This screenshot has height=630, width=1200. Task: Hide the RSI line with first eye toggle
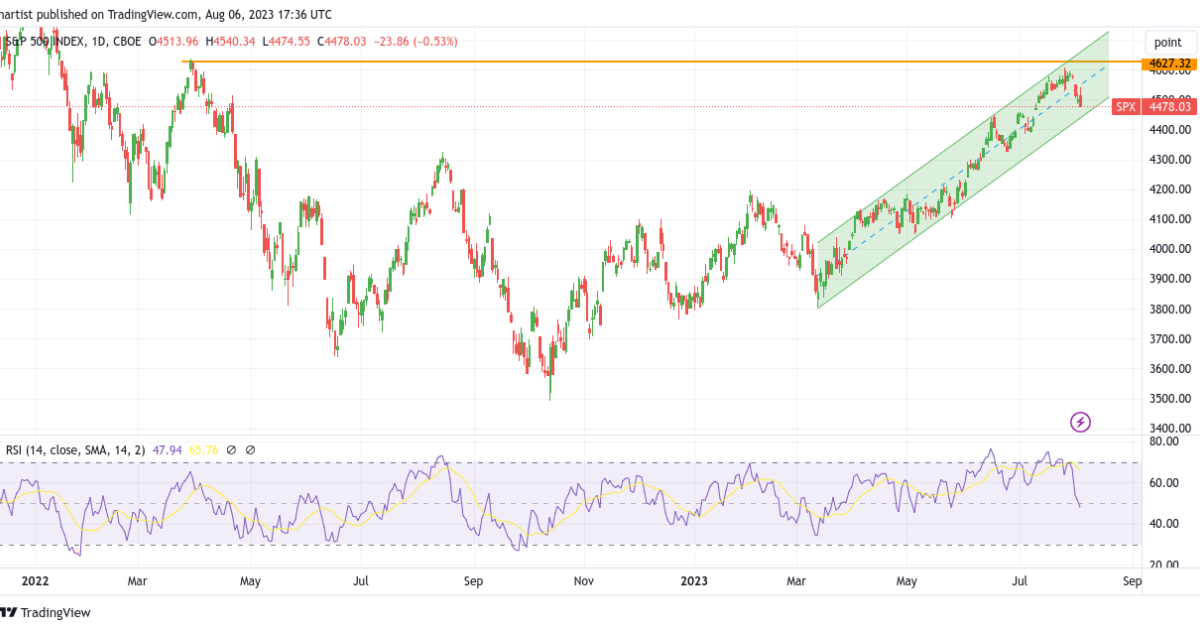(231, 450)
